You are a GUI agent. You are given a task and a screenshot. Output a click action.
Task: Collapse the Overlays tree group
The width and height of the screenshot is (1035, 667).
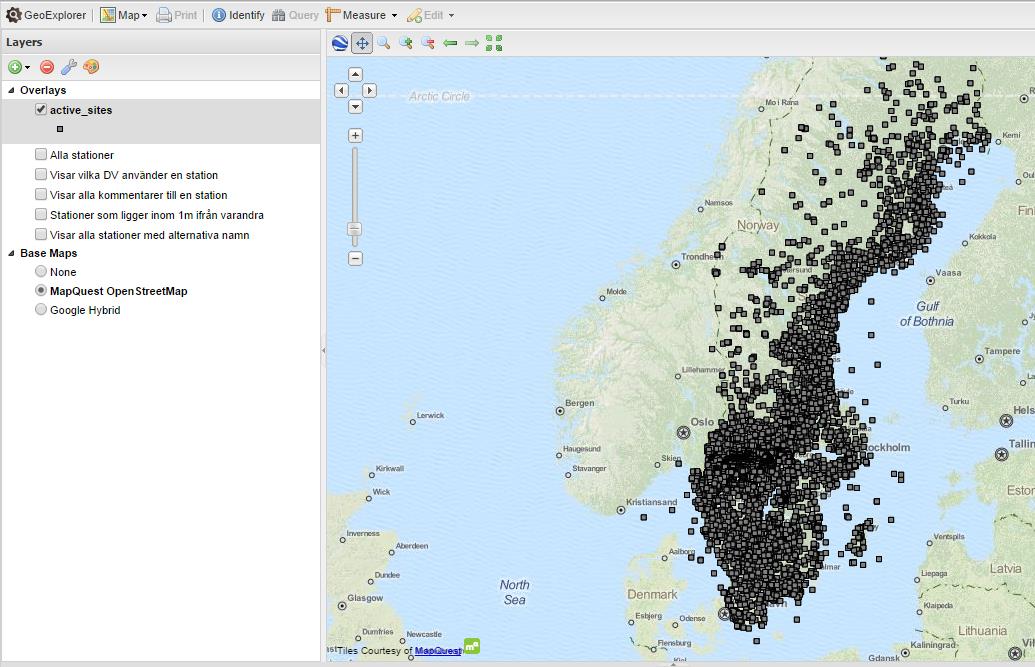11,90
